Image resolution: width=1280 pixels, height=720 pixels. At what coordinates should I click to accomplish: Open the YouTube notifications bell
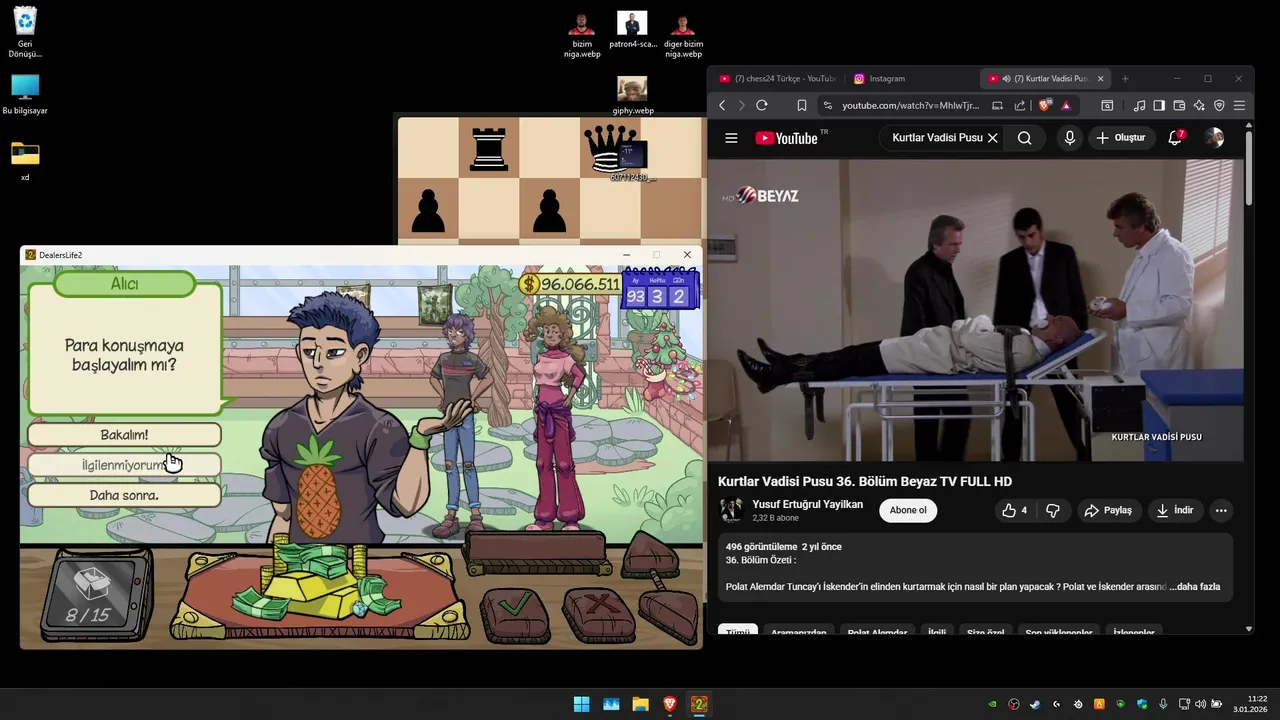pyautogui.click(x=1176, y=138)
